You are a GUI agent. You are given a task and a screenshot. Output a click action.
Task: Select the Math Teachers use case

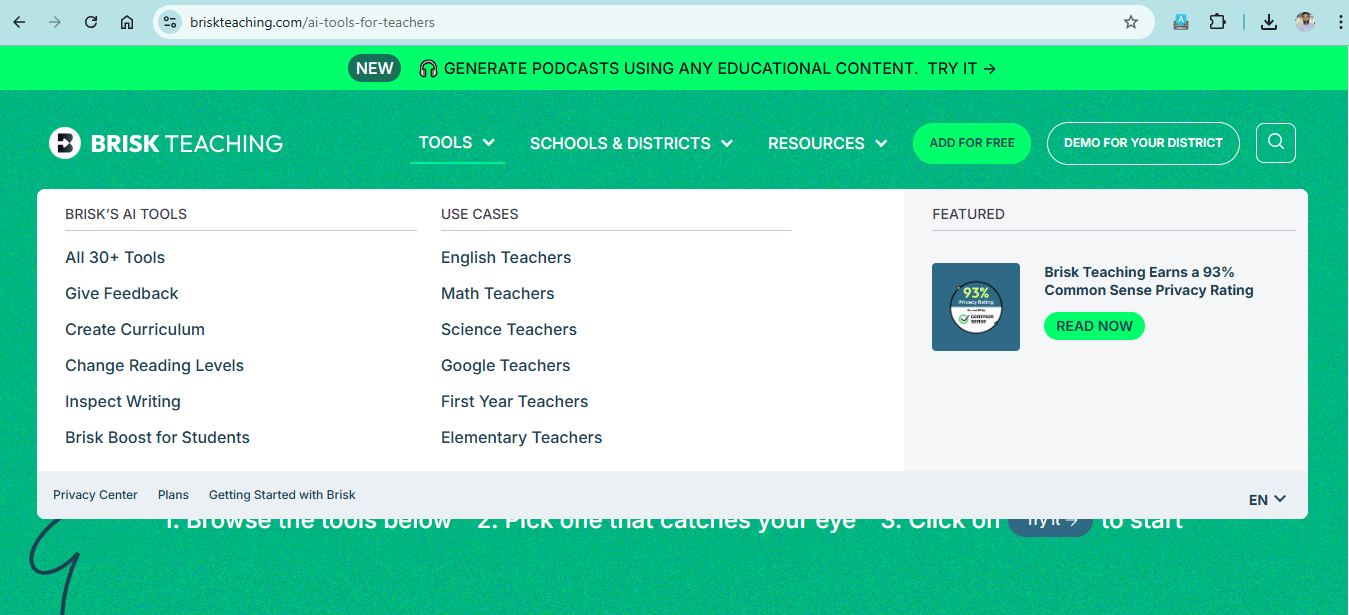(498, 293)
